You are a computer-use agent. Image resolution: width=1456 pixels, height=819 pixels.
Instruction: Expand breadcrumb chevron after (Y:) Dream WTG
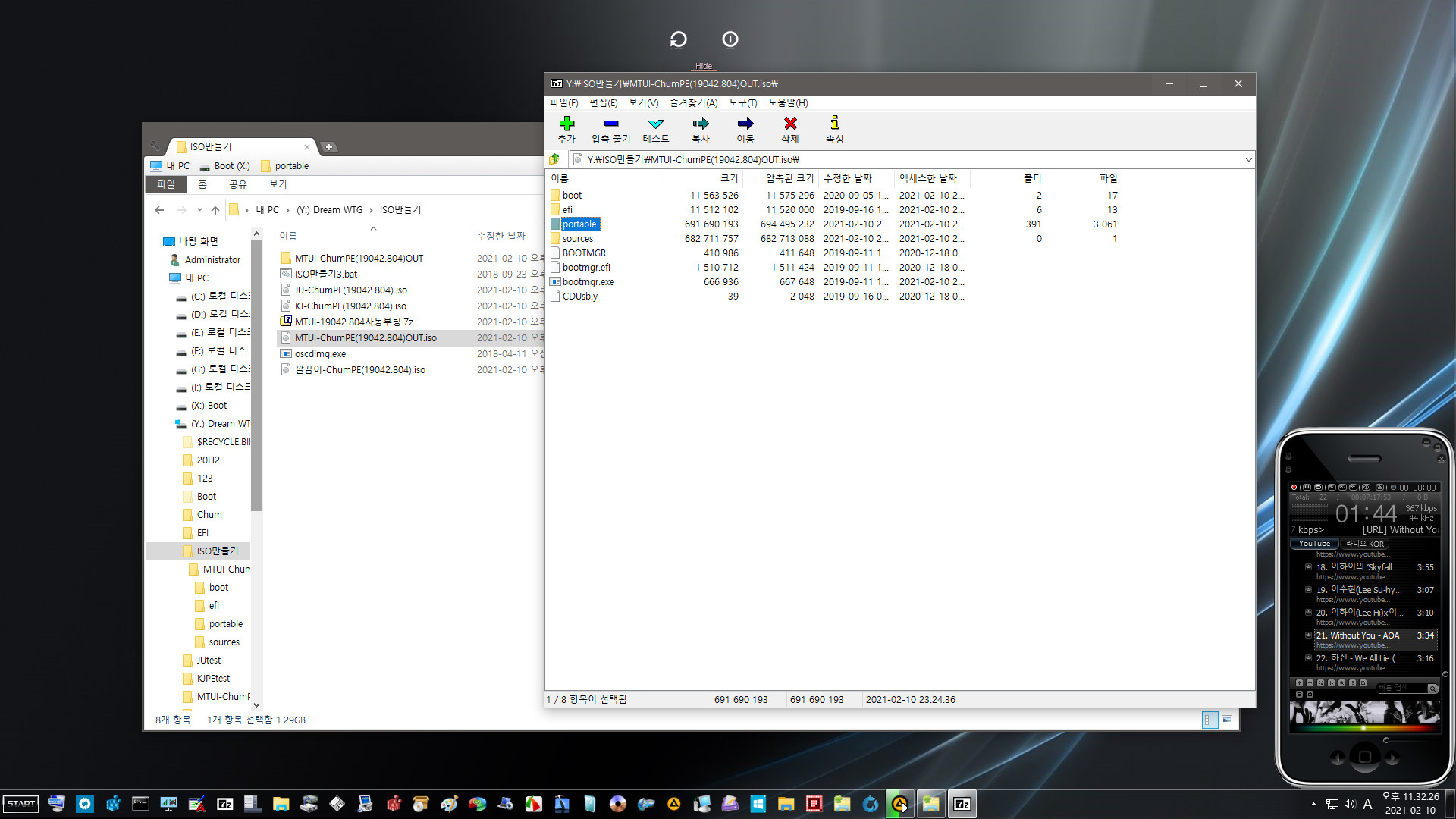371,210
